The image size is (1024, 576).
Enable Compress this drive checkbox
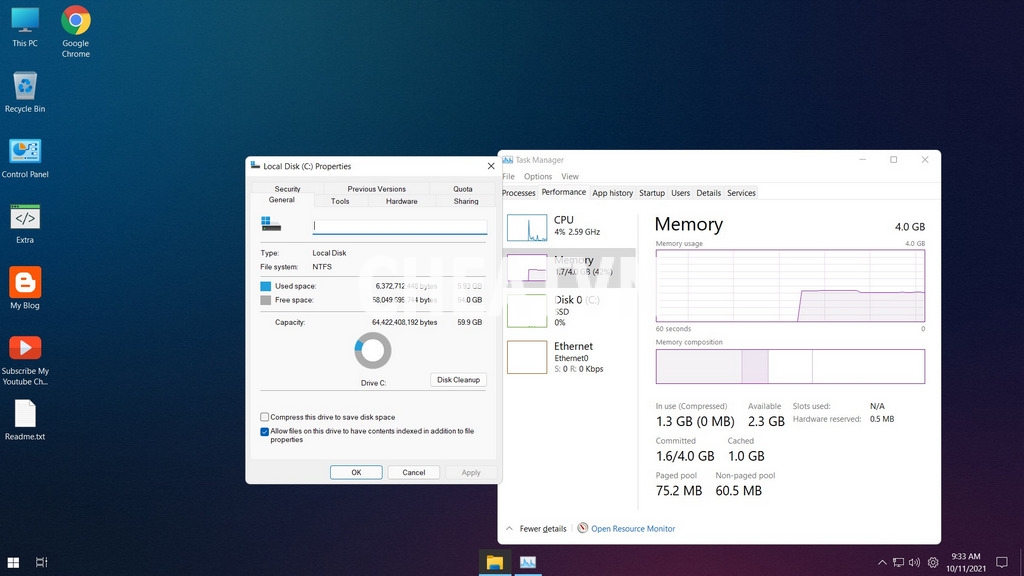[265, 417]
